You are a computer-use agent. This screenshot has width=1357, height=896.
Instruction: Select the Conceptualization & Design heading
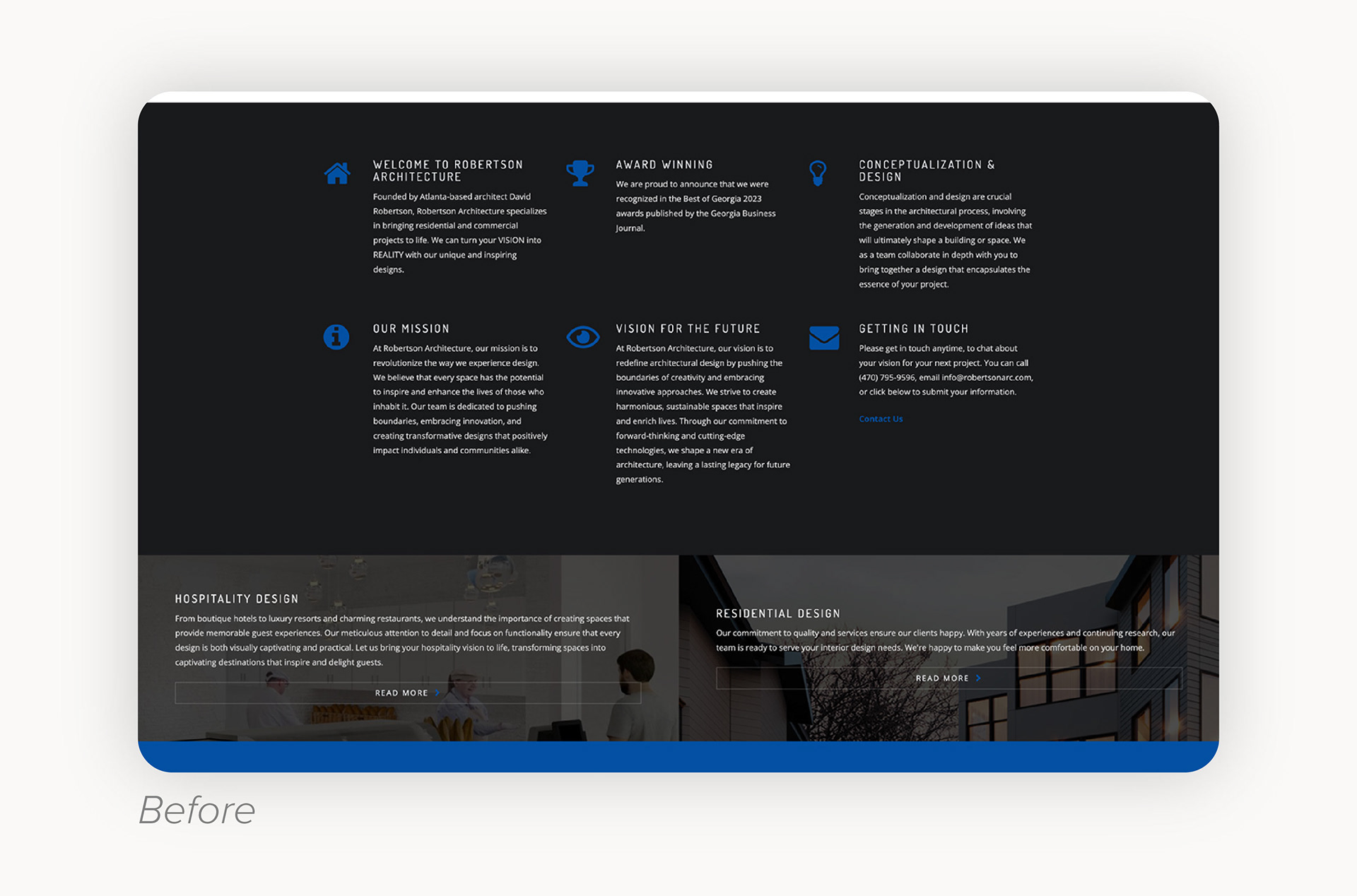point(926,171)
